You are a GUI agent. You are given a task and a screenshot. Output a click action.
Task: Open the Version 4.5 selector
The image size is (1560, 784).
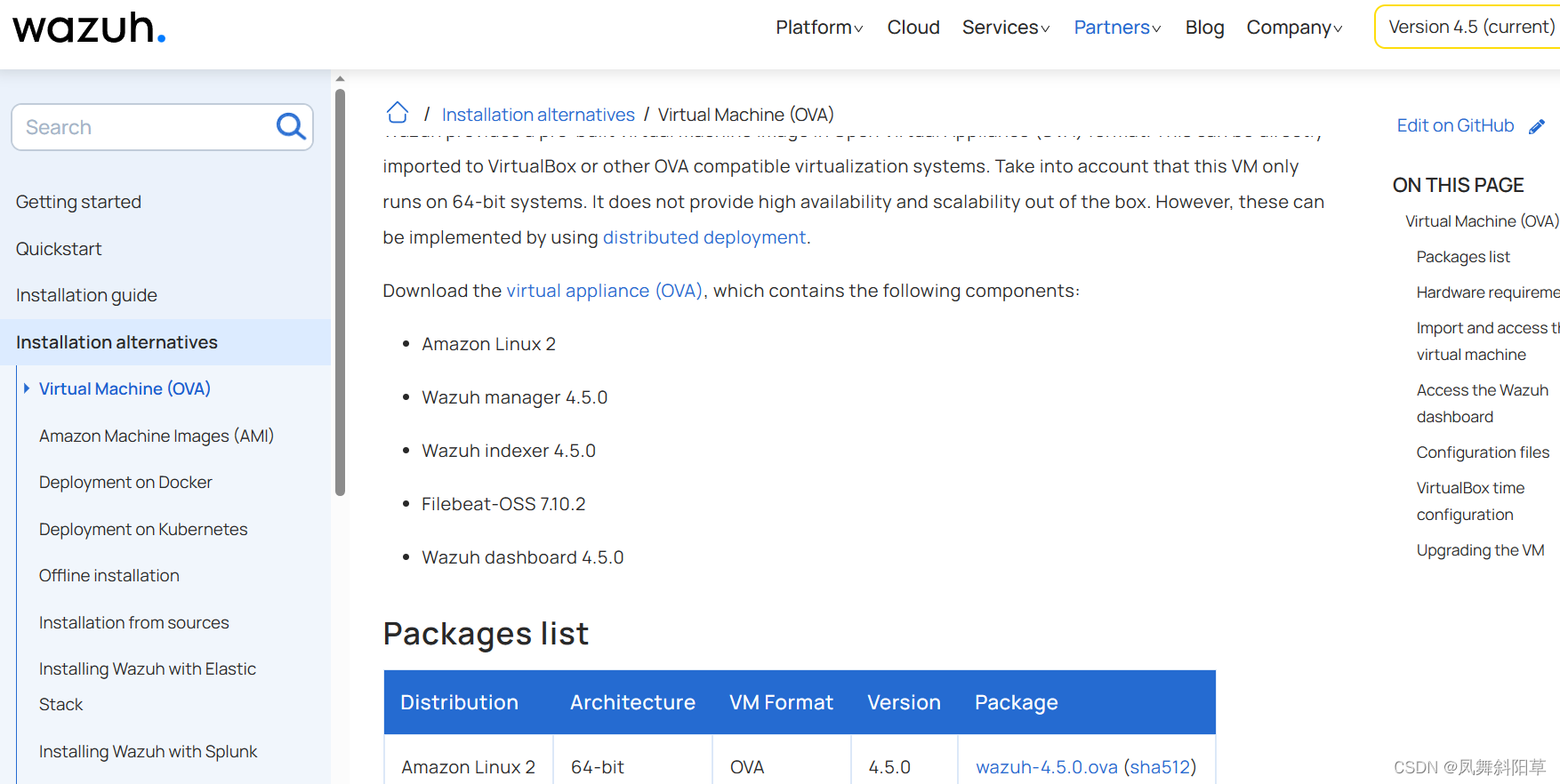click(x=1468, y=27)
